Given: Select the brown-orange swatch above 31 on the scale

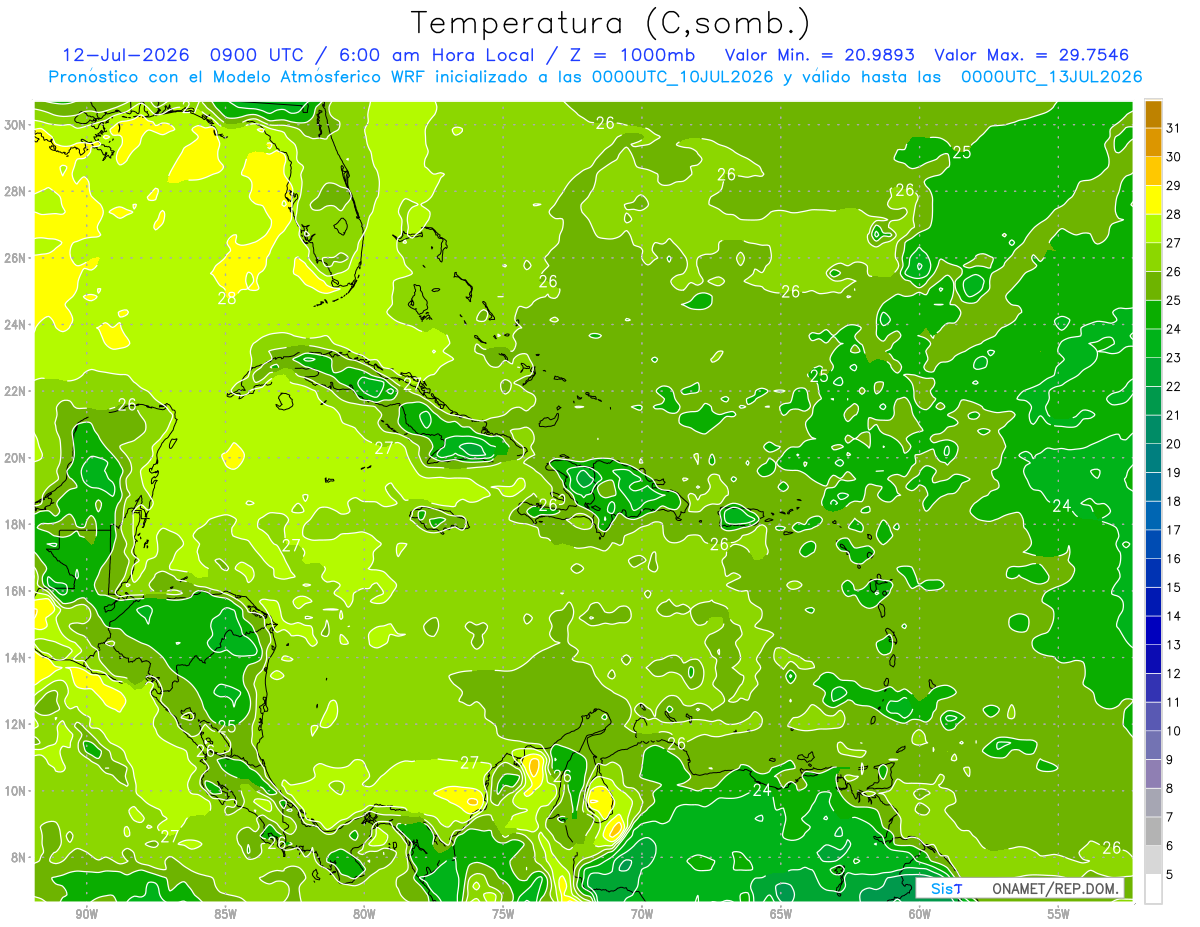Looking at the screenshot, I should (1153, 114).
